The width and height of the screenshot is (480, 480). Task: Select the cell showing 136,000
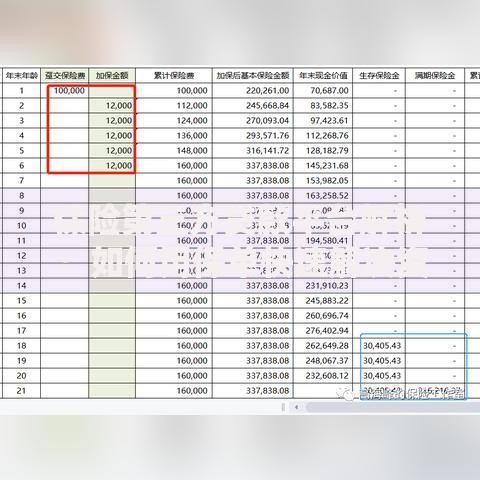click(174, 136)
